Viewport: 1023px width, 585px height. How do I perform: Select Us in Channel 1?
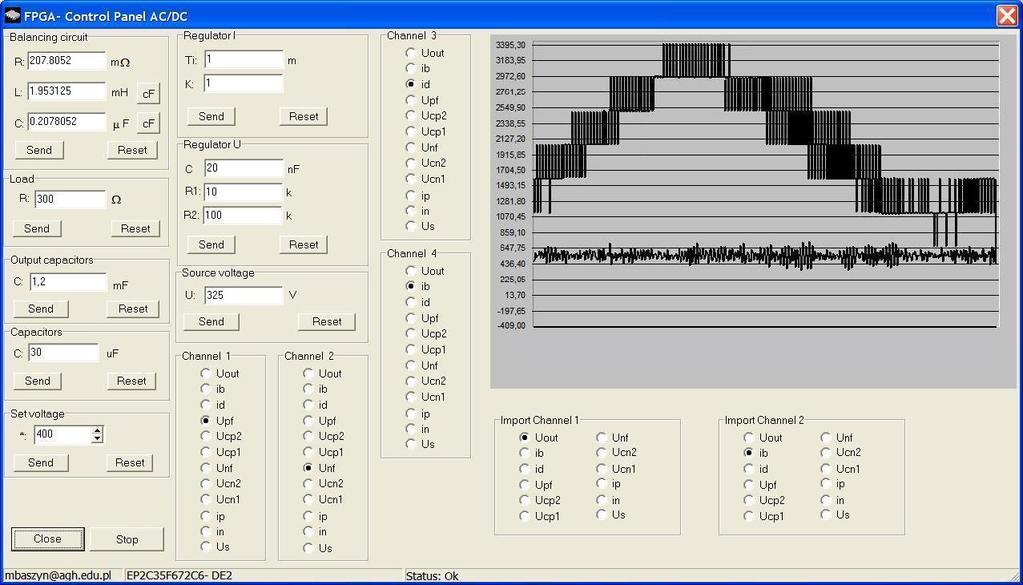pos(215,547)
